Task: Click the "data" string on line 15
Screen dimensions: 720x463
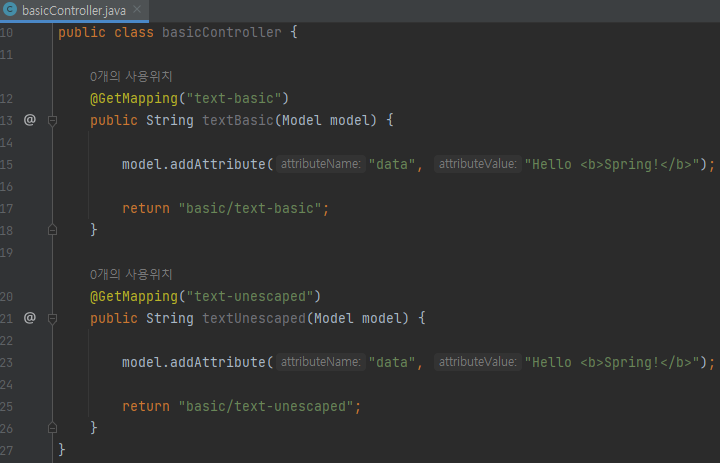Action: click(x=392, y=164)
